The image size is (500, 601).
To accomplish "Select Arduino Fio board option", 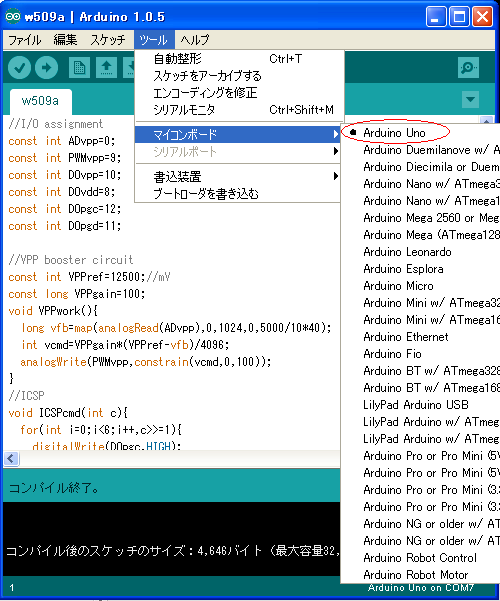I will point(421,353).
